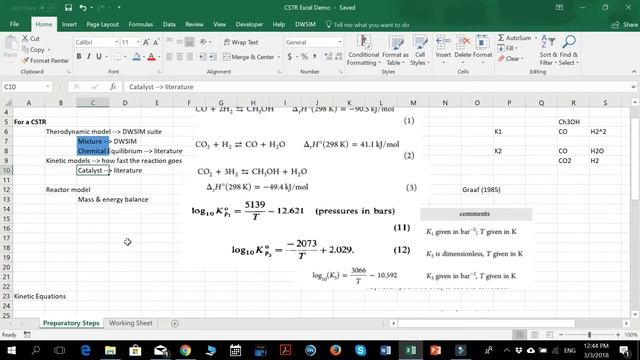Toggle Underline formatting

point(98,56)
